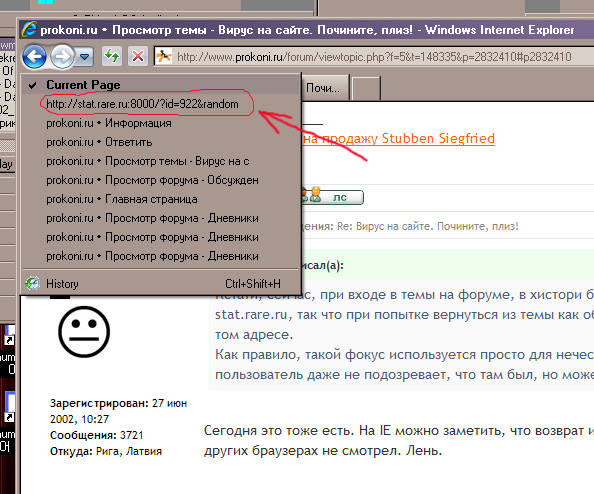Click the browser Forward arrow button

62,57
